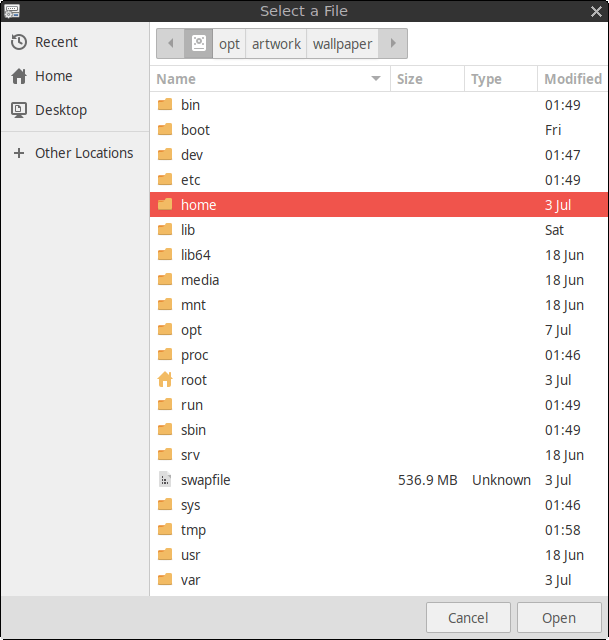Select the root home-shaped folder icon

(x=165, y=379)
